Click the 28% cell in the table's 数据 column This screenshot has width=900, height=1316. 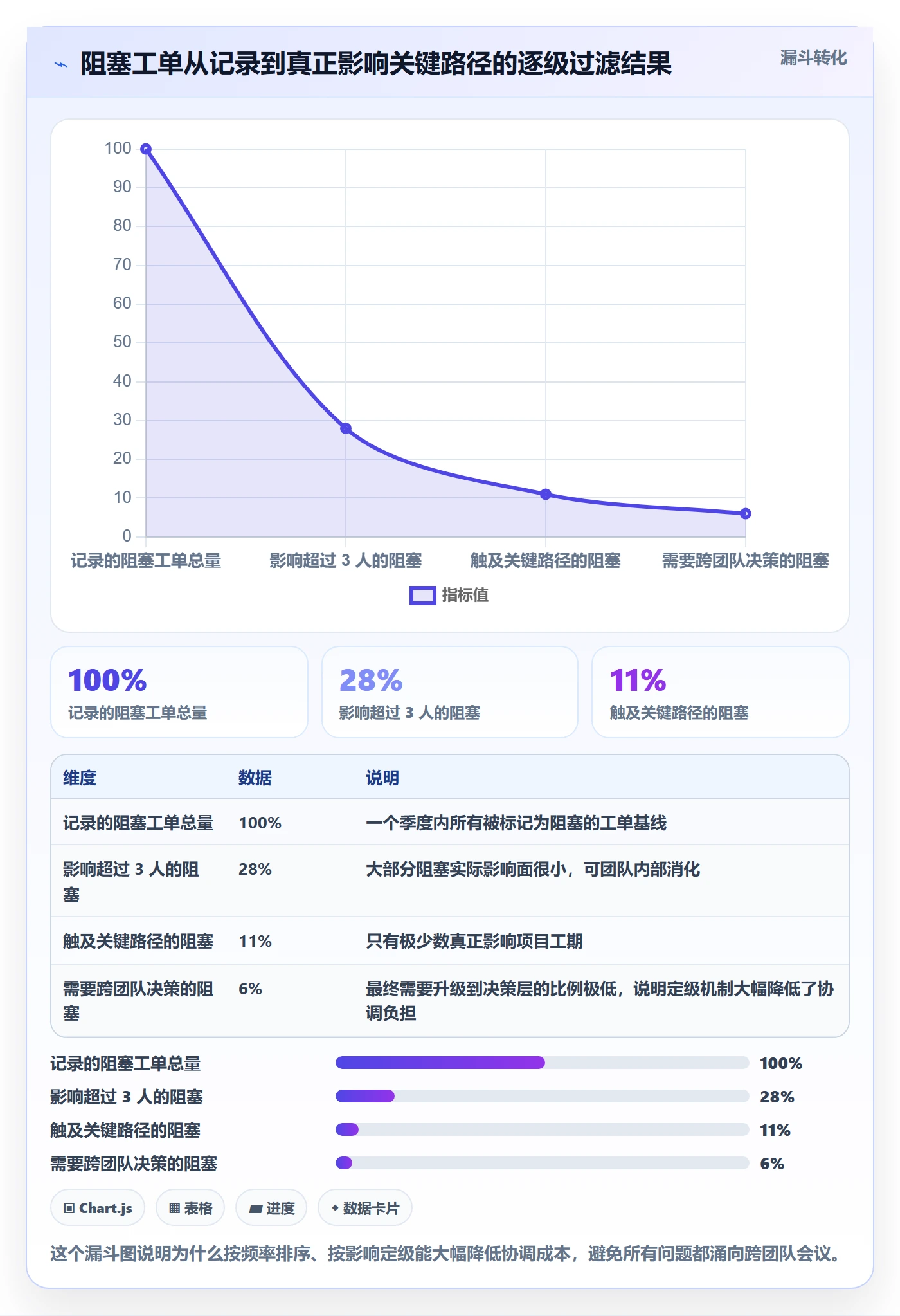point(255,869)
